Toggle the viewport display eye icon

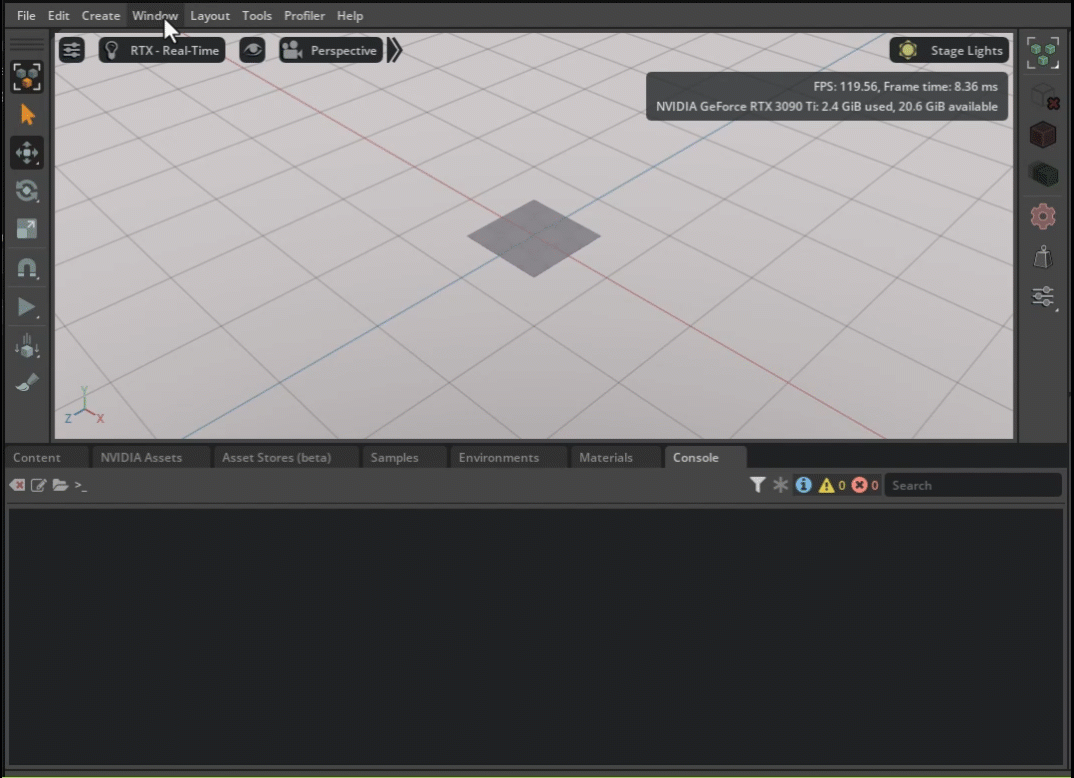point(252,50)
